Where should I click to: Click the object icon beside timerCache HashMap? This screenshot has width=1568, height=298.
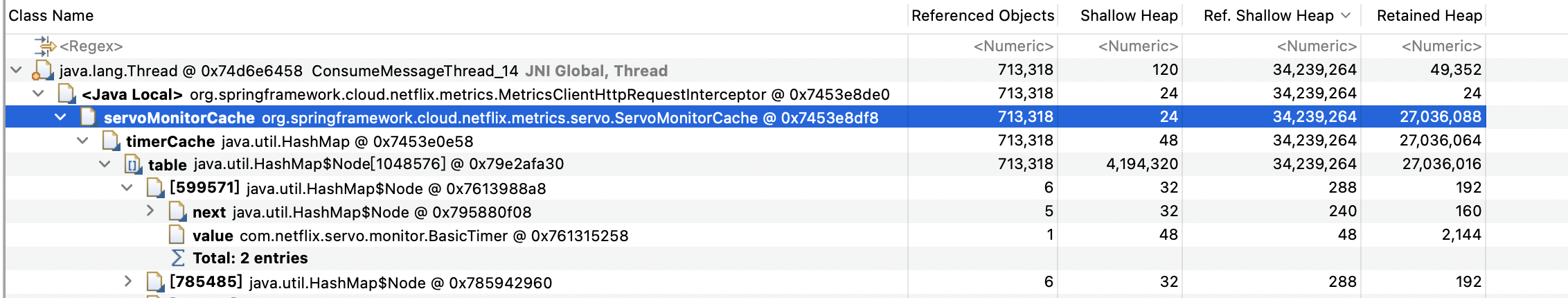pos(110,141)
